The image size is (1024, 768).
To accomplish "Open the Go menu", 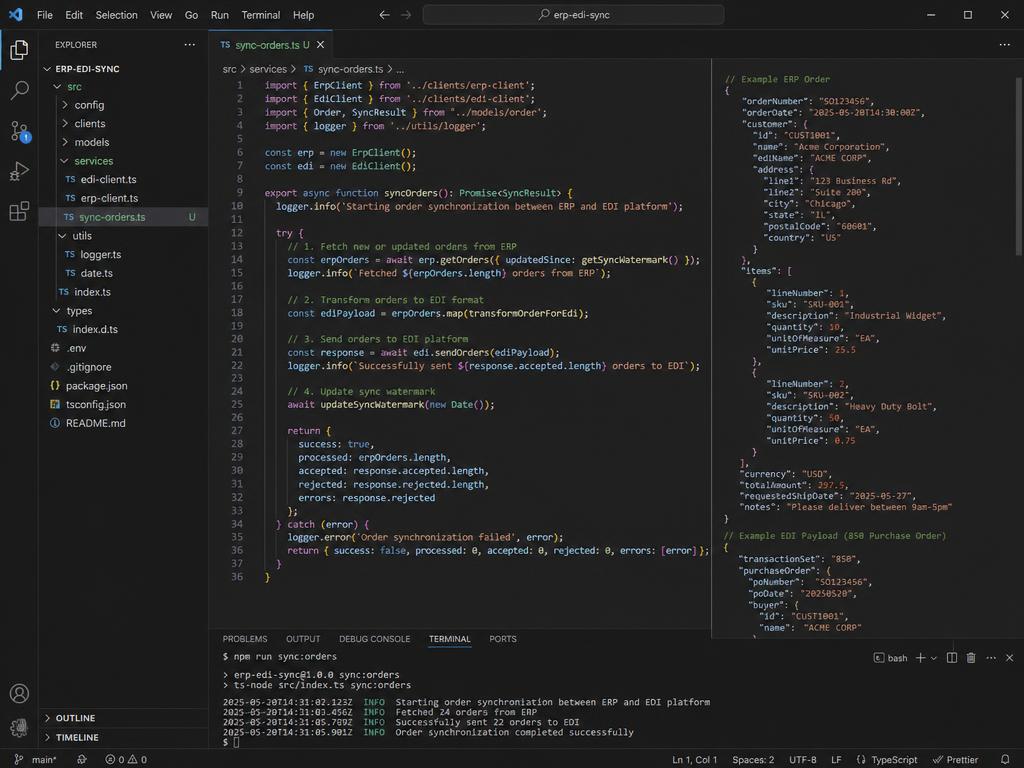I will [x=191, y=14].
